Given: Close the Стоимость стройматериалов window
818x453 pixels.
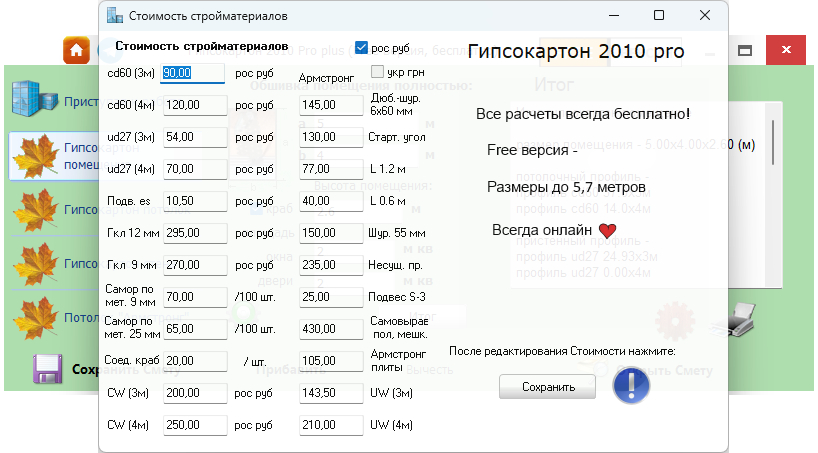Looking at the screenshot, I should pyautogui.click(x=705, y=16).
